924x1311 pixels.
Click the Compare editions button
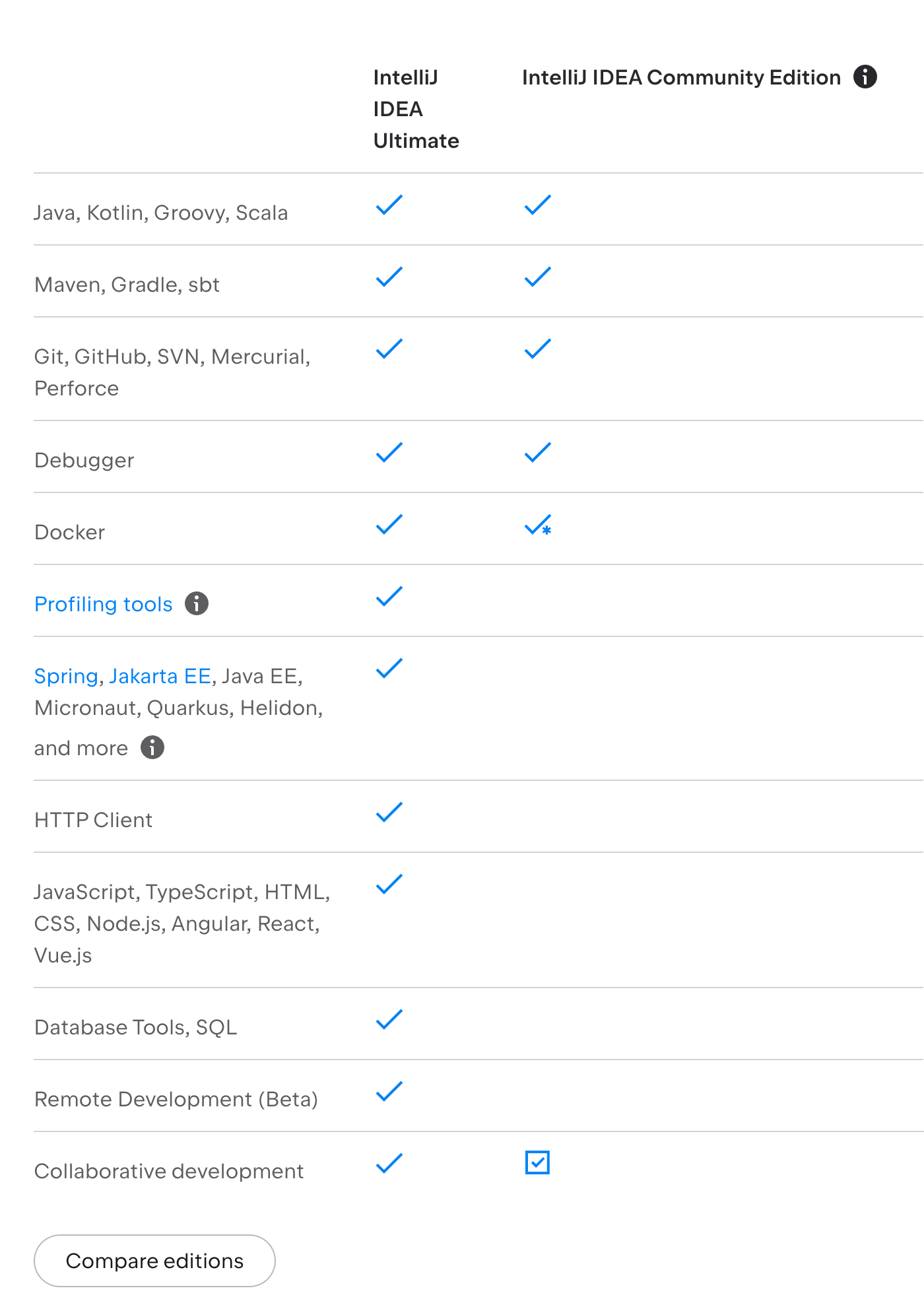[154, 1261]
